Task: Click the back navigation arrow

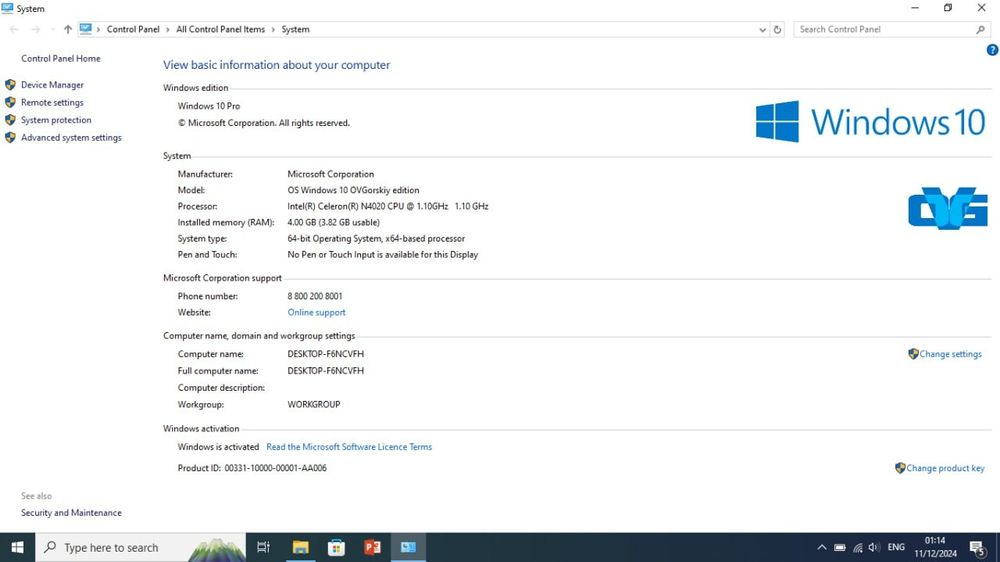Action: click(x=14, y=29)
